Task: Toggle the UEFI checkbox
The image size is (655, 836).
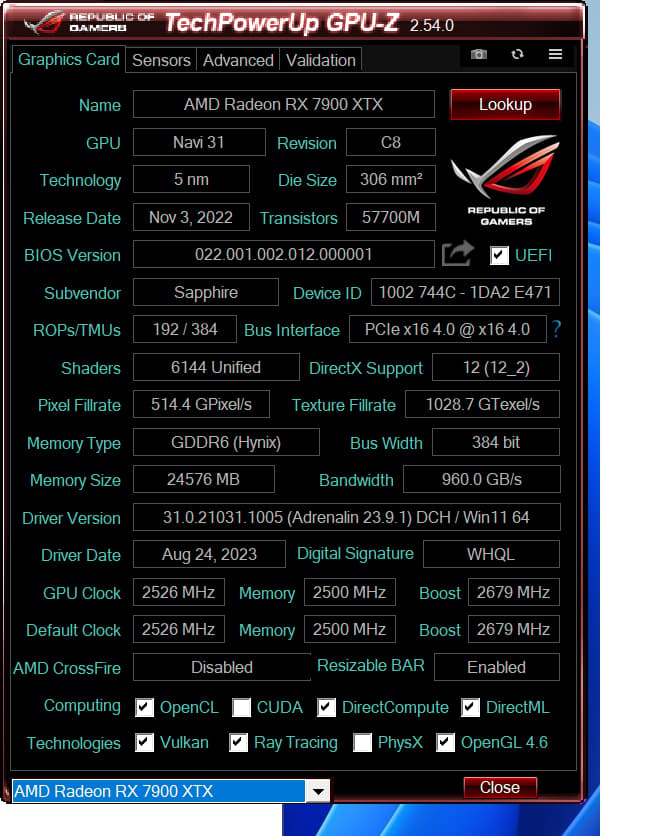Action: click(499, 255)
